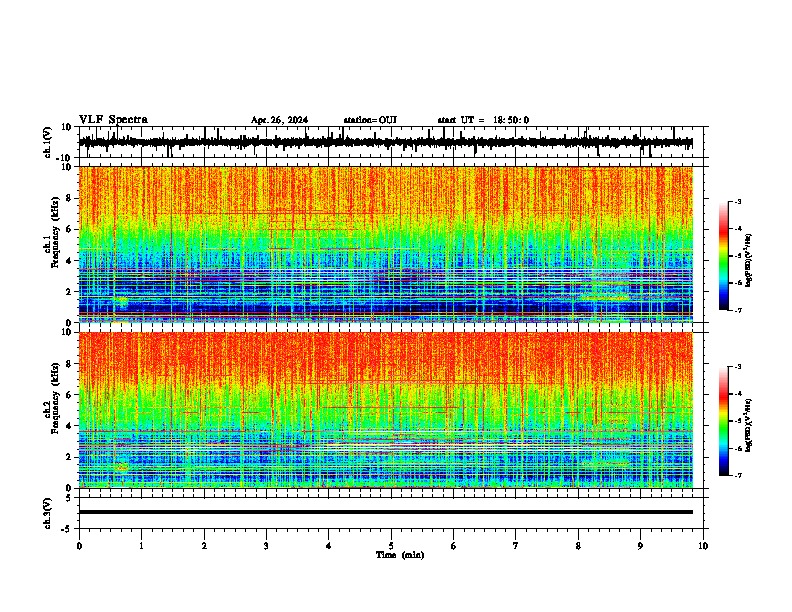Click the "8" tick label on the Time axis
This screenshot has height=612, width=792.
coord(578,546)
